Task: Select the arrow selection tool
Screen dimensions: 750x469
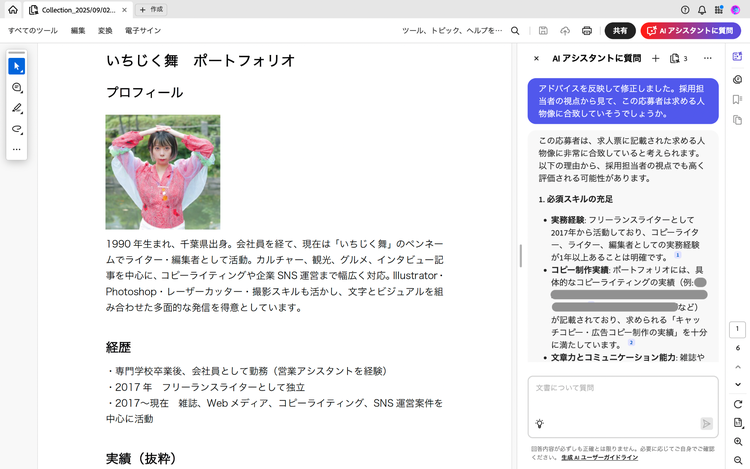Action: tap(17, 66)
